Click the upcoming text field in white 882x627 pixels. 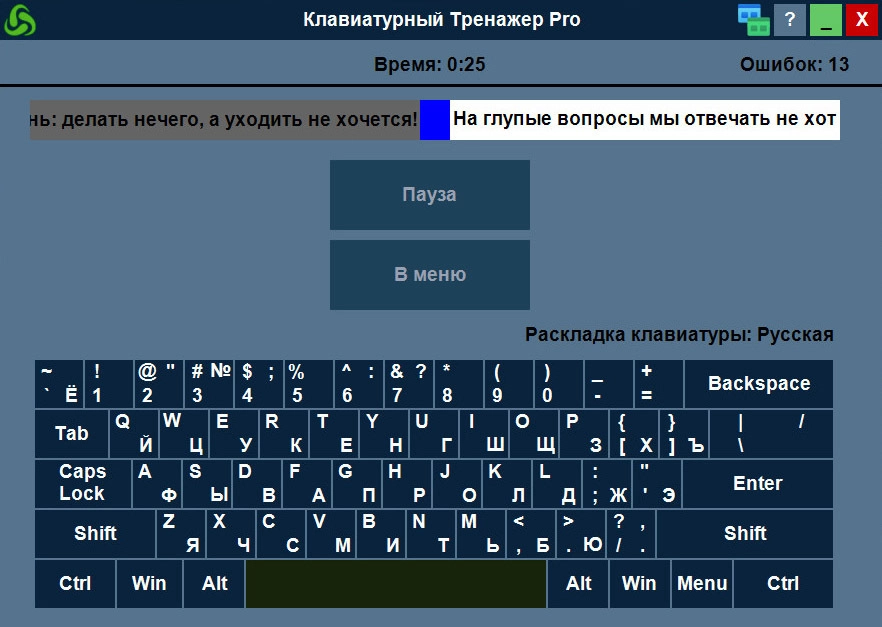[645, 120]
